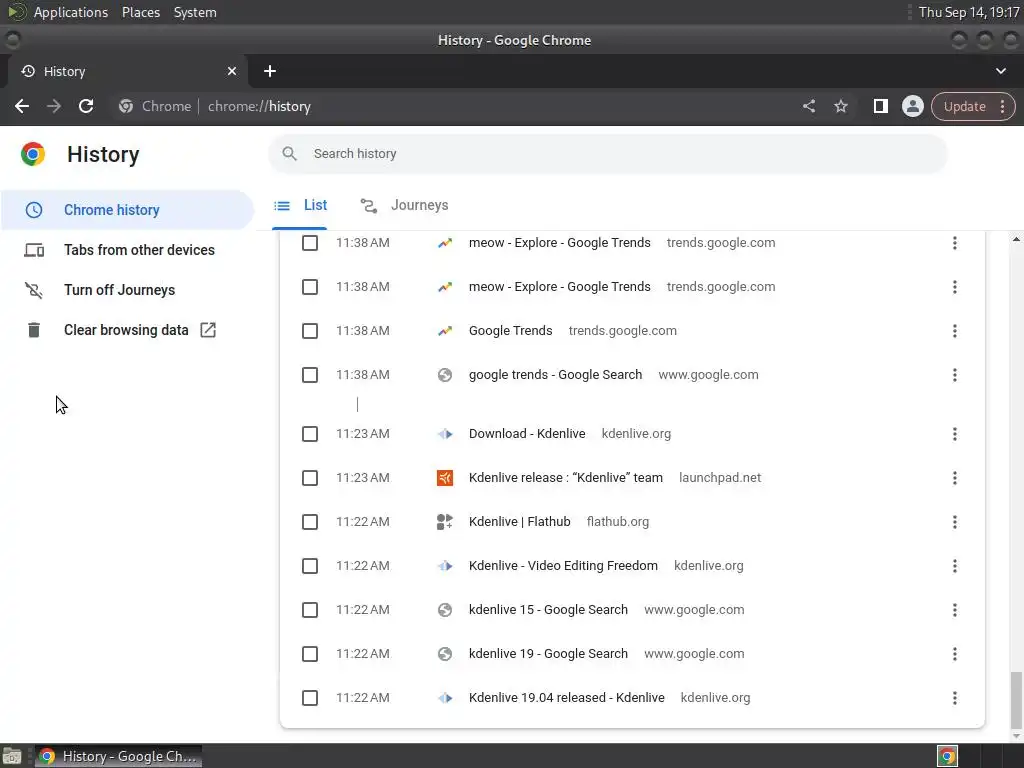Open a new tab with plus button
Viewport: 1024px width, 768px height.
[270, 71]
